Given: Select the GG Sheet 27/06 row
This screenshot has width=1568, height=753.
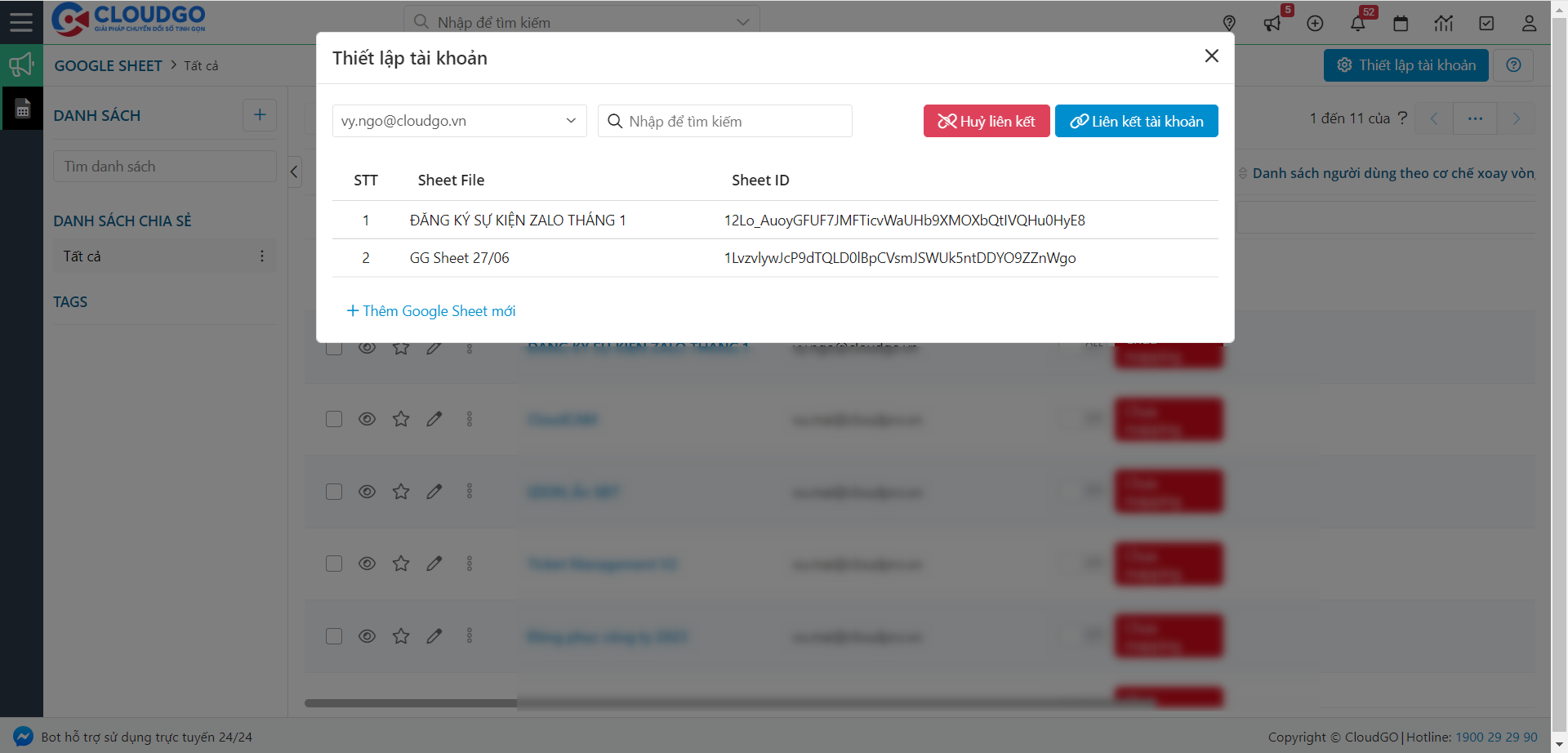Looking at the screenshot, I should point(459,258).
